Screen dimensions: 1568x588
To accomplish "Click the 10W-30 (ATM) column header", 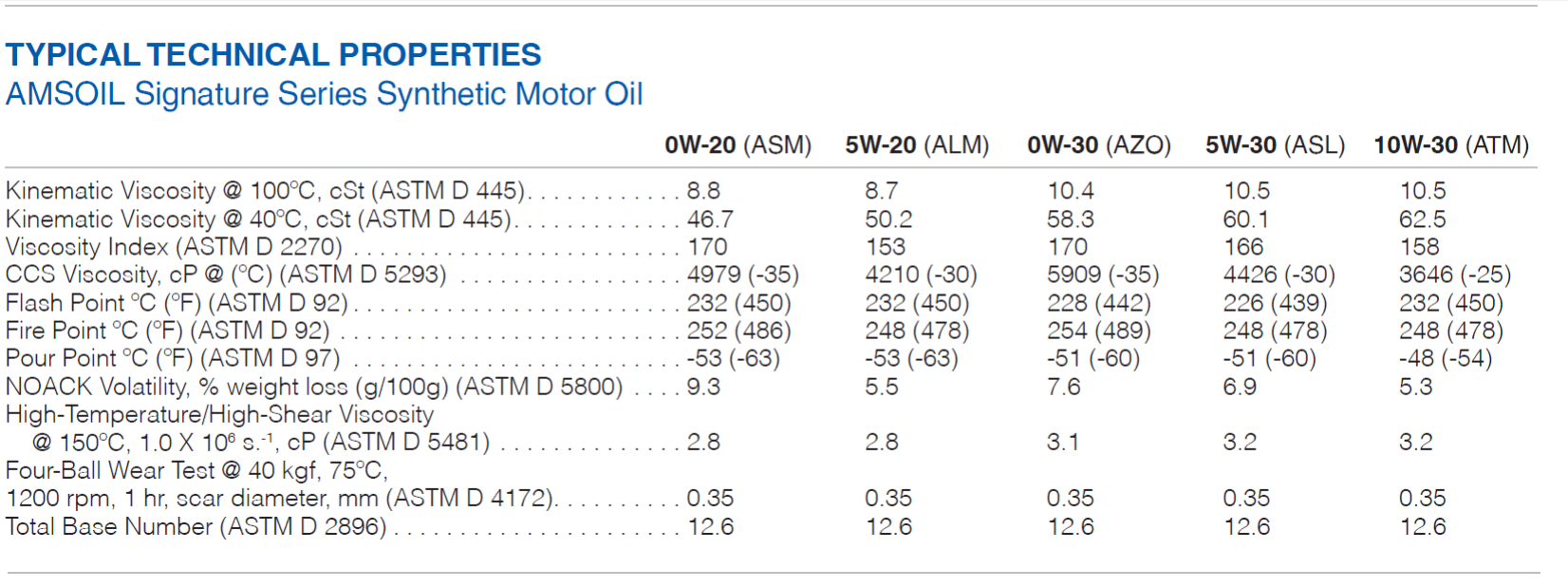I will pyautogui.click(x=1451, y=145).
